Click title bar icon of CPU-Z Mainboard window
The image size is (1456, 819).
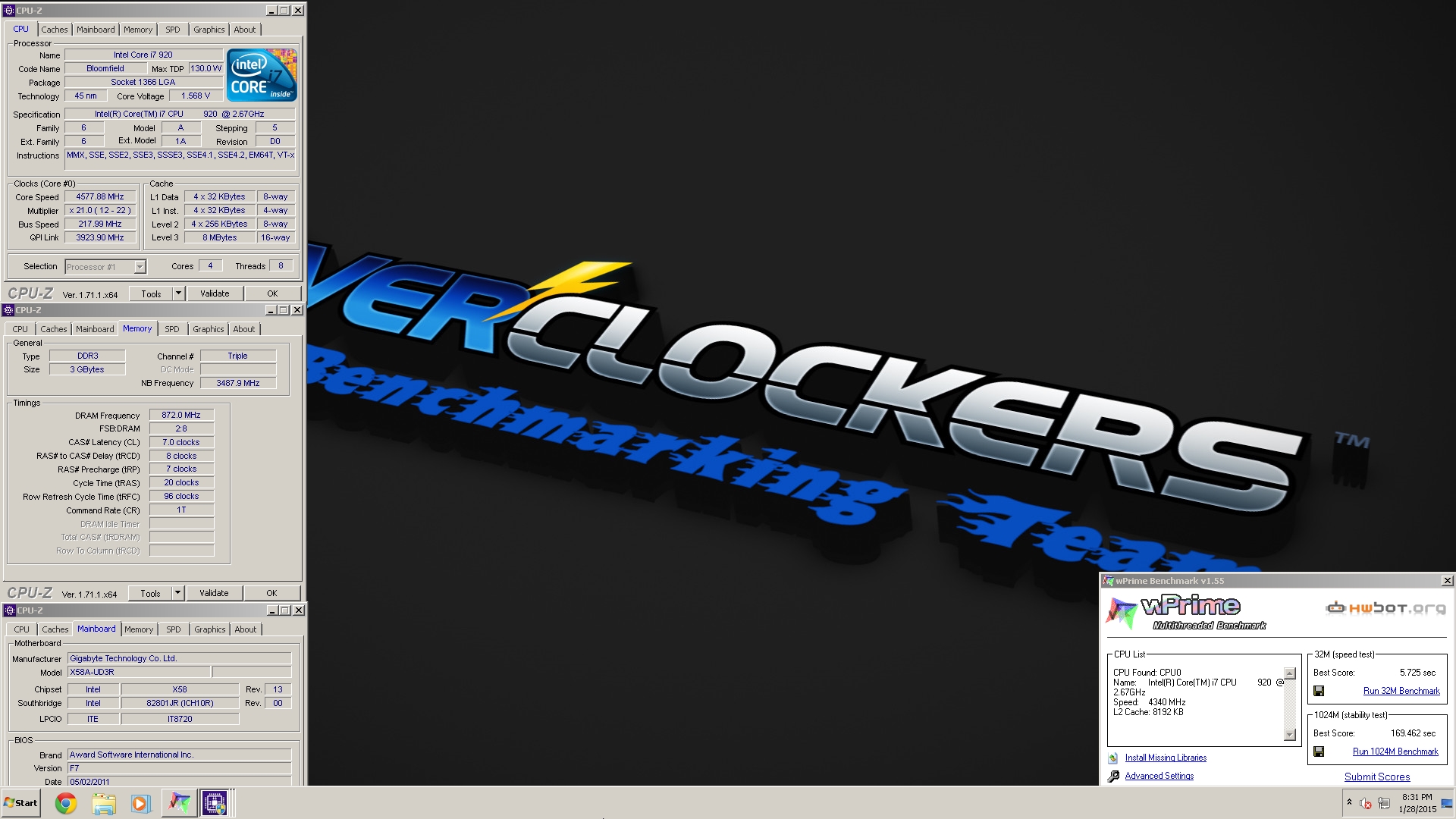[9, 610]
